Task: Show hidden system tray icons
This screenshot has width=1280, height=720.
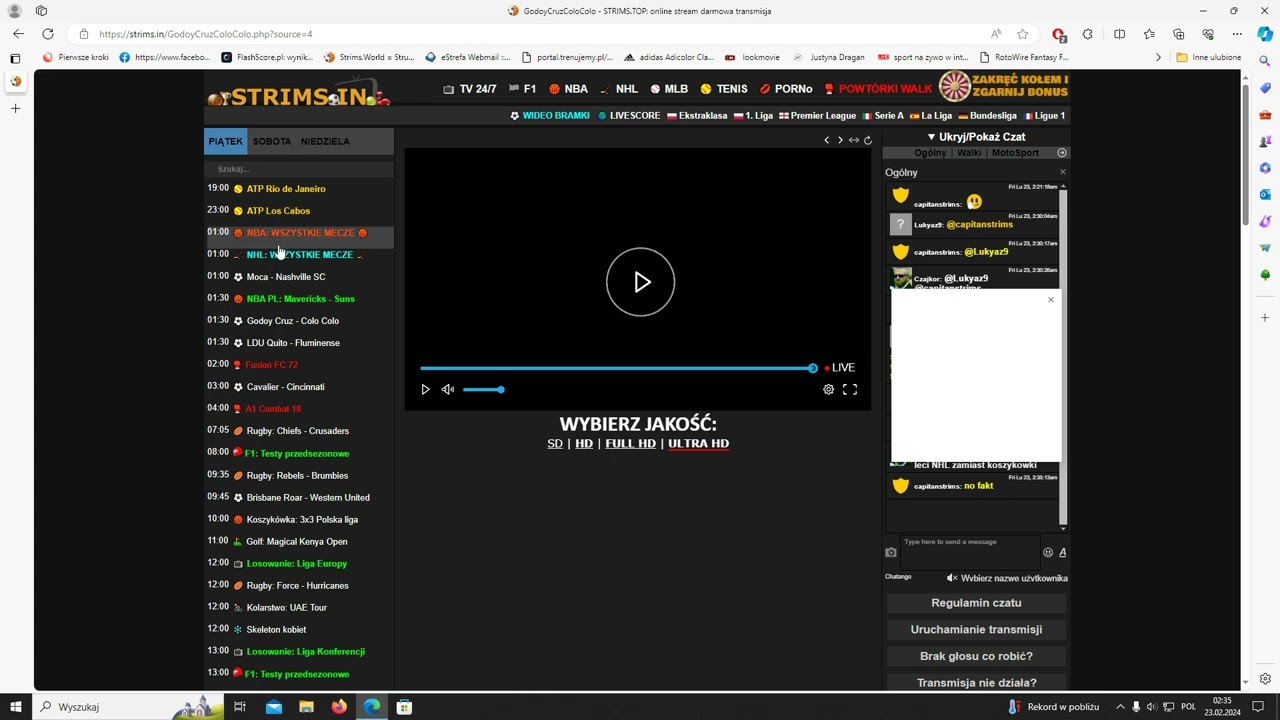Action: 1120,707
